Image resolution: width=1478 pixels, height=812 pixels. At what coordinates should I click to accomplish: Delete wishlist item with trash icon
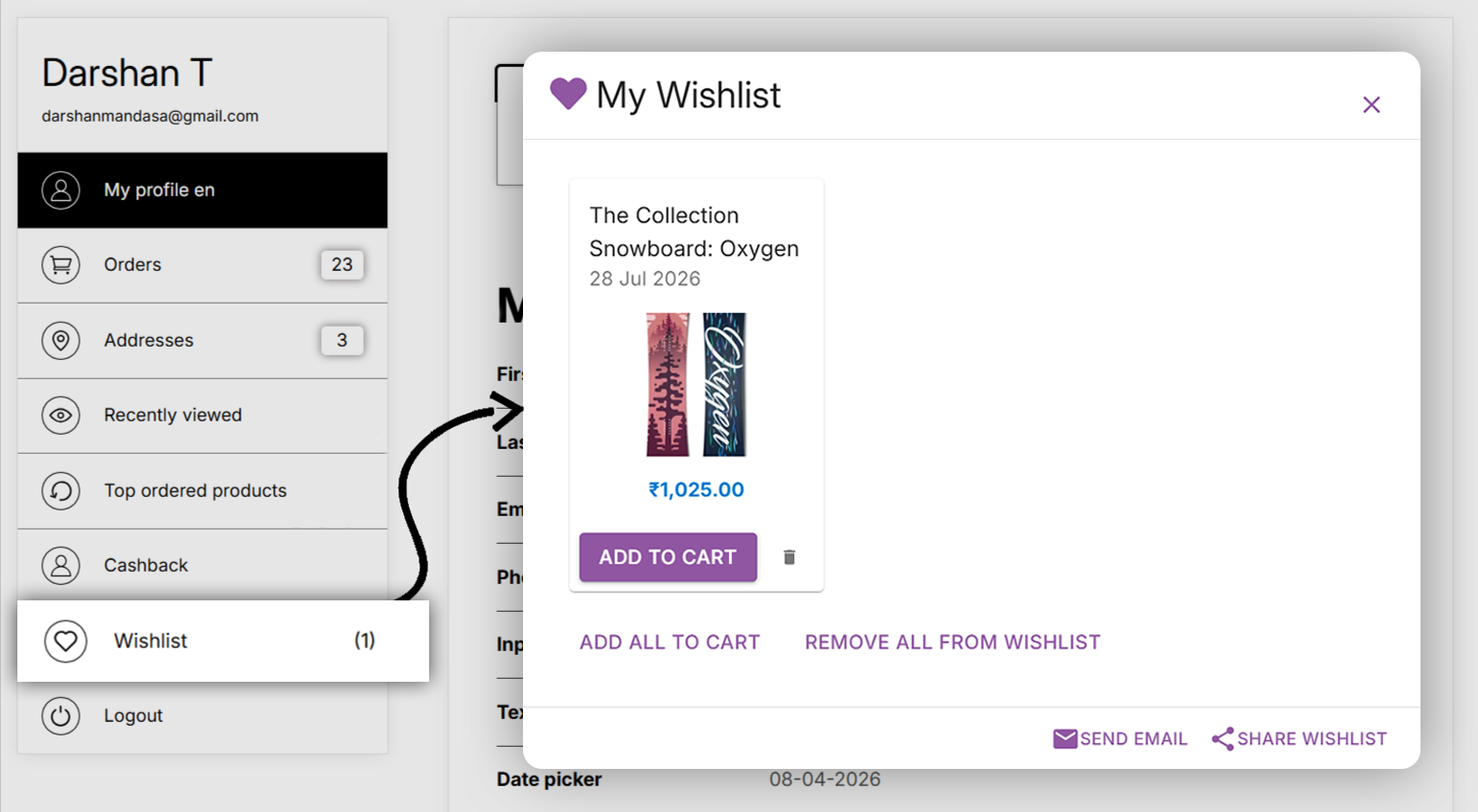(789, 557)
